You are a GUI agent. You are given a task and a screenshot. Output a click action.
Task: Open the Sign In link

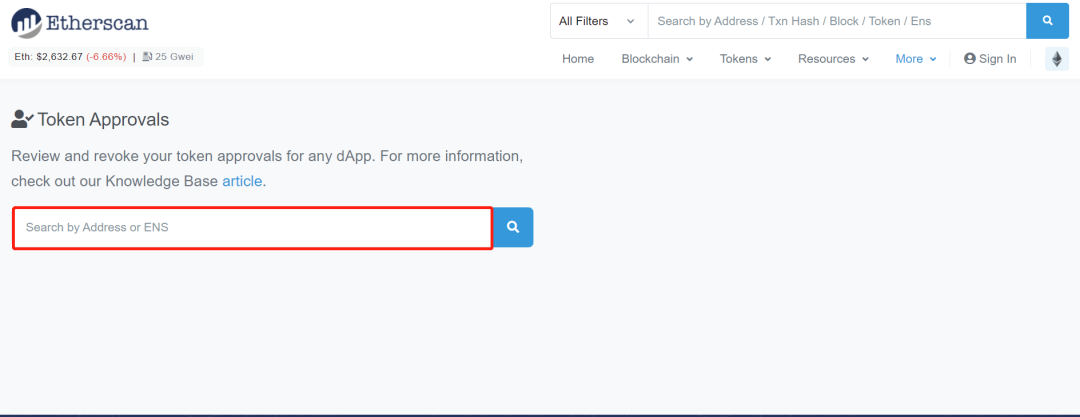click(990, 59)
